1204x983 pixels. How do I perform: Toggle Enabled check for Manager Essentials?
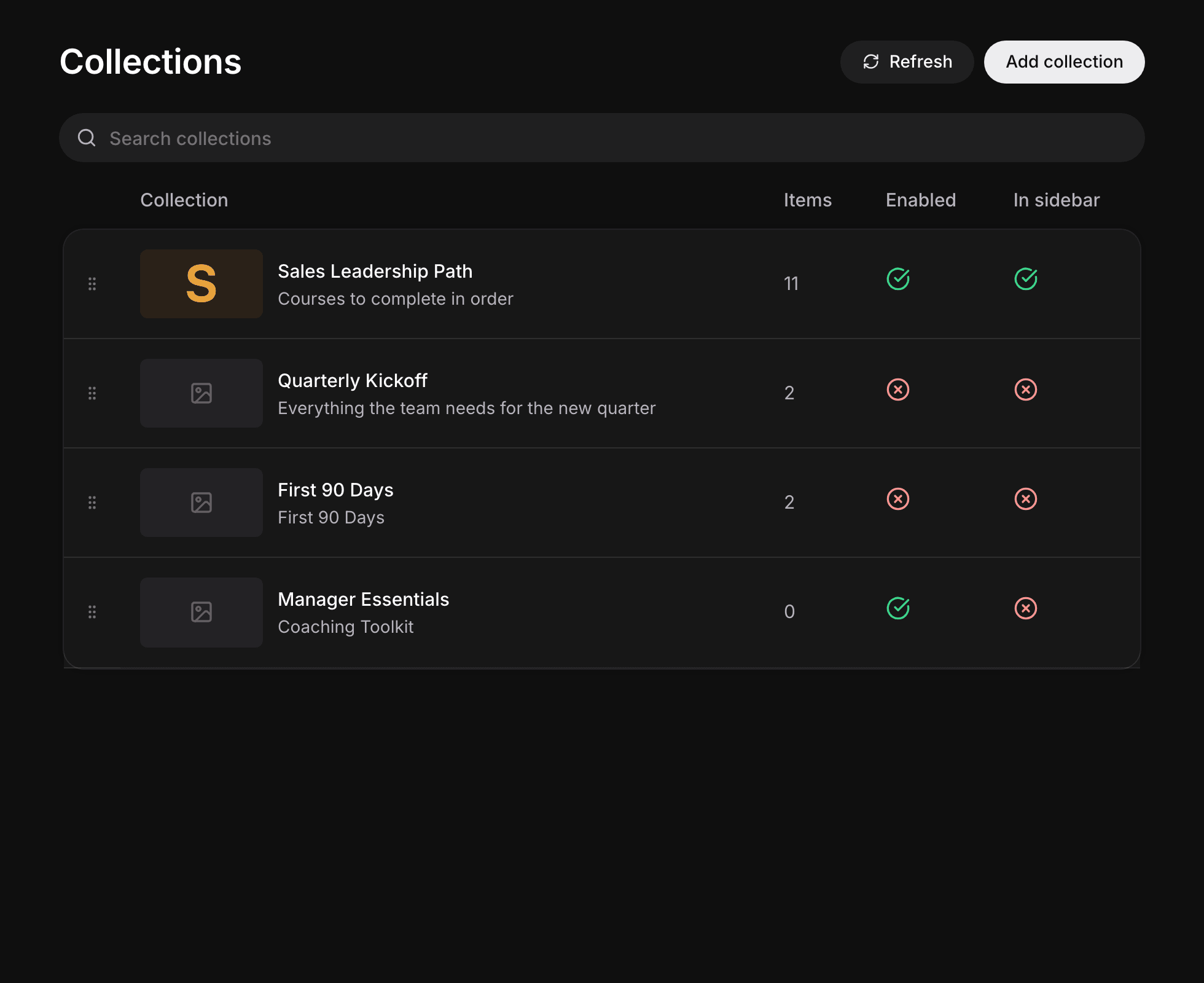(898, 608)
